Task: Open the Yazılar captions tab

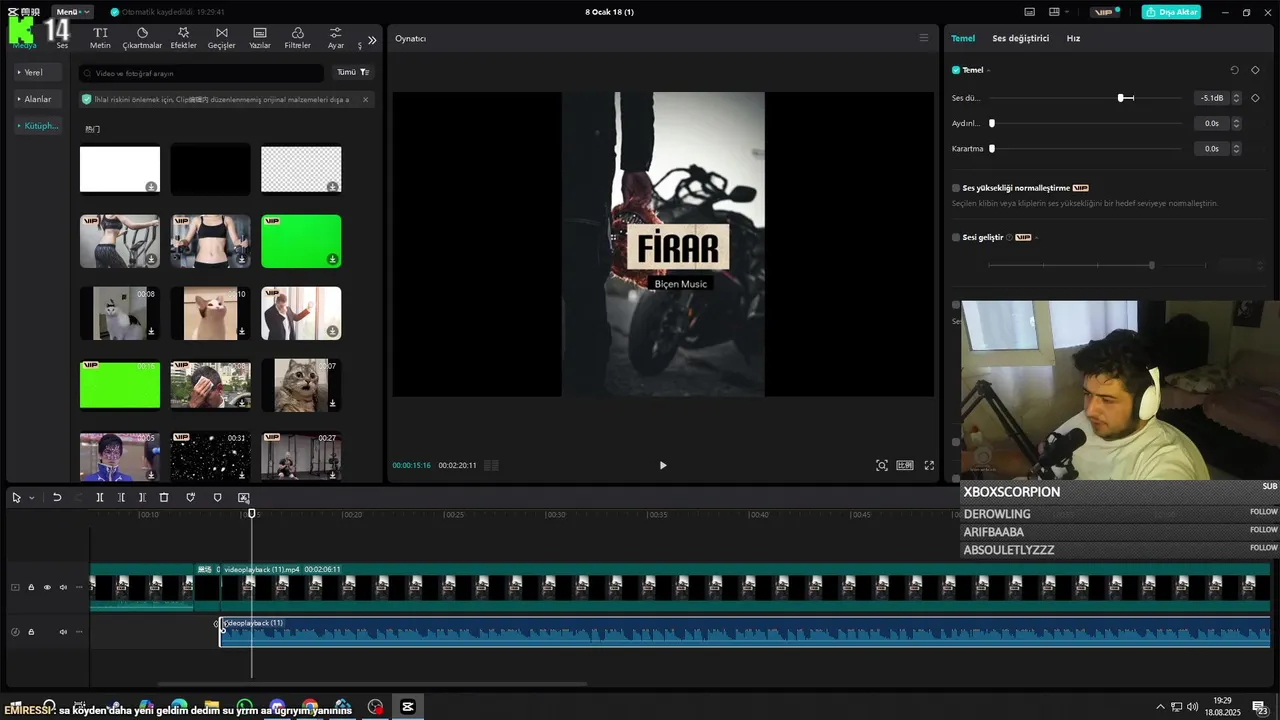Action: 260,38
